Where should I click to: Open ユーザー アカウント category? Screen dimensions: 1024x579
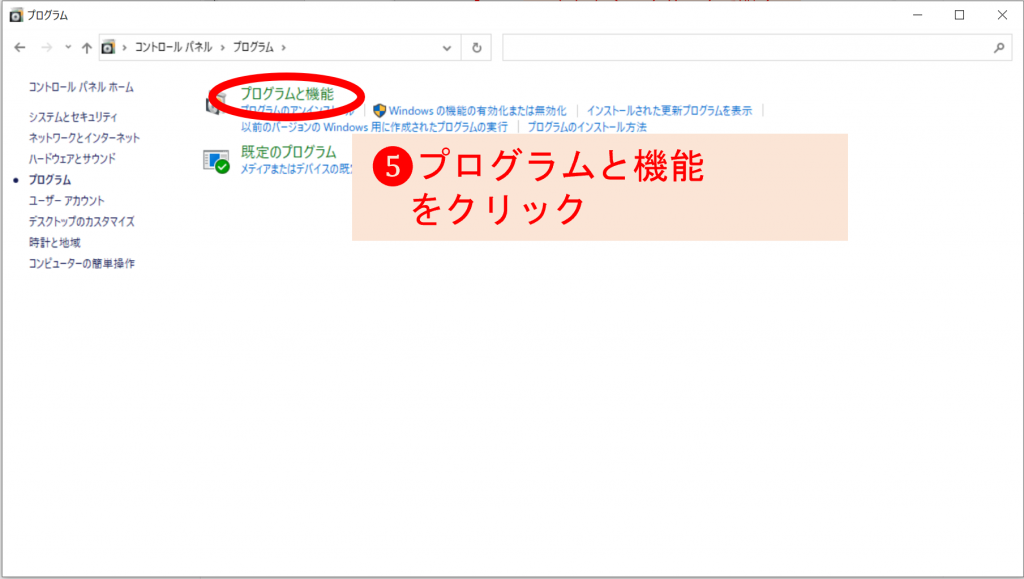tap(67, 200)
